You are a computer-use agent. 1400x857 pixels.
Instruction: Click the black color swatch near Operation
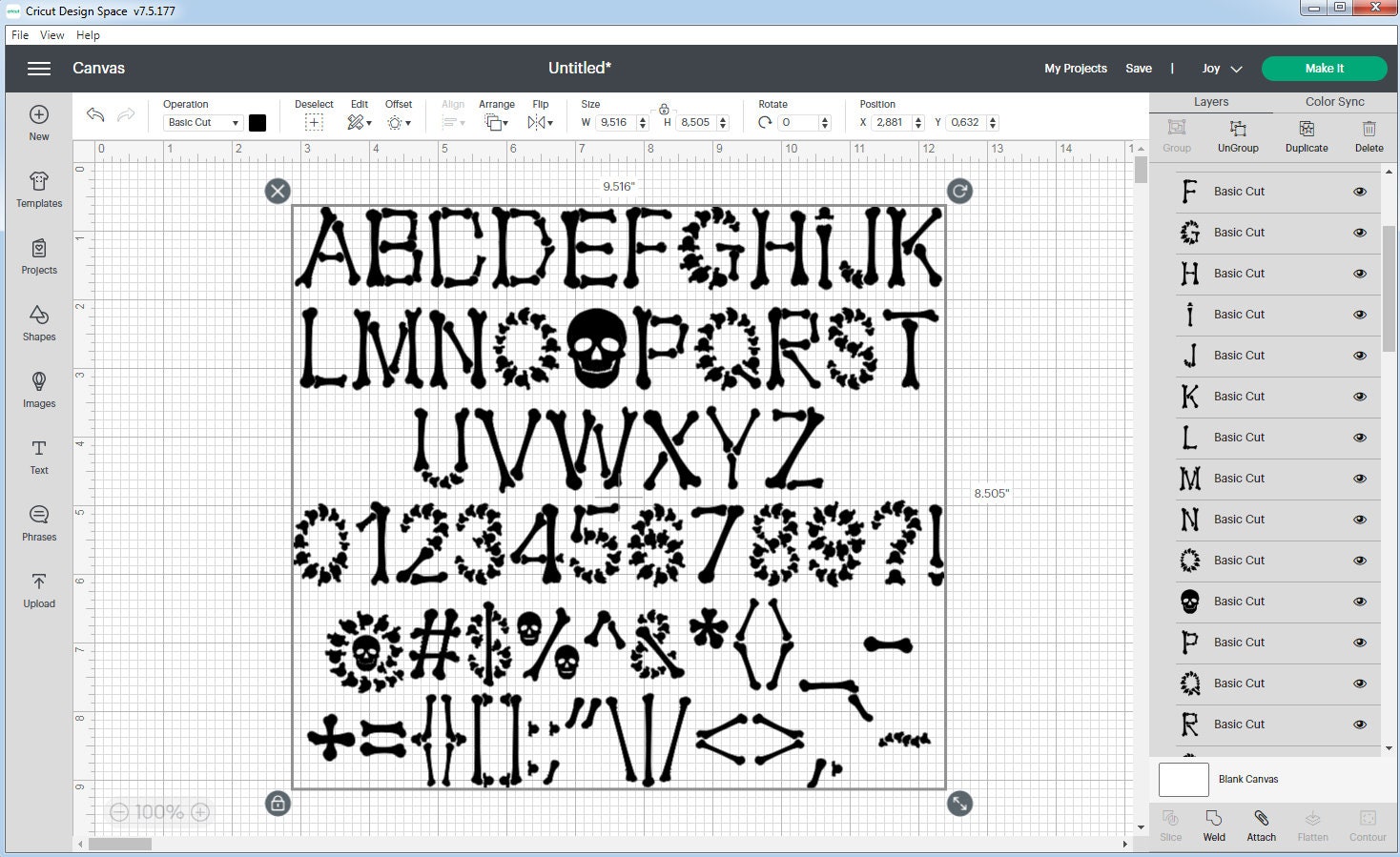point(257,122)
